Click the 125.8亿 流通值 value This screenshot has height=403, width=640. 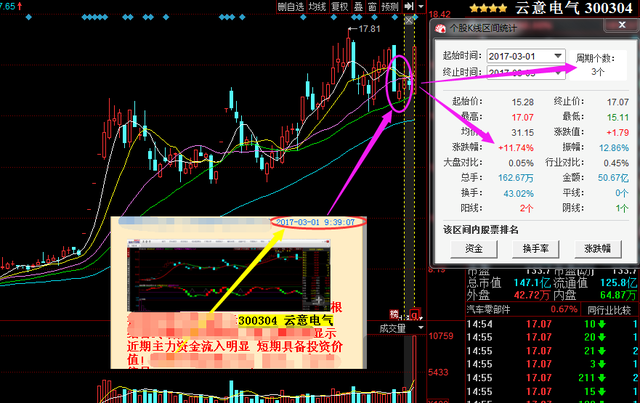[x=618, y=283]
